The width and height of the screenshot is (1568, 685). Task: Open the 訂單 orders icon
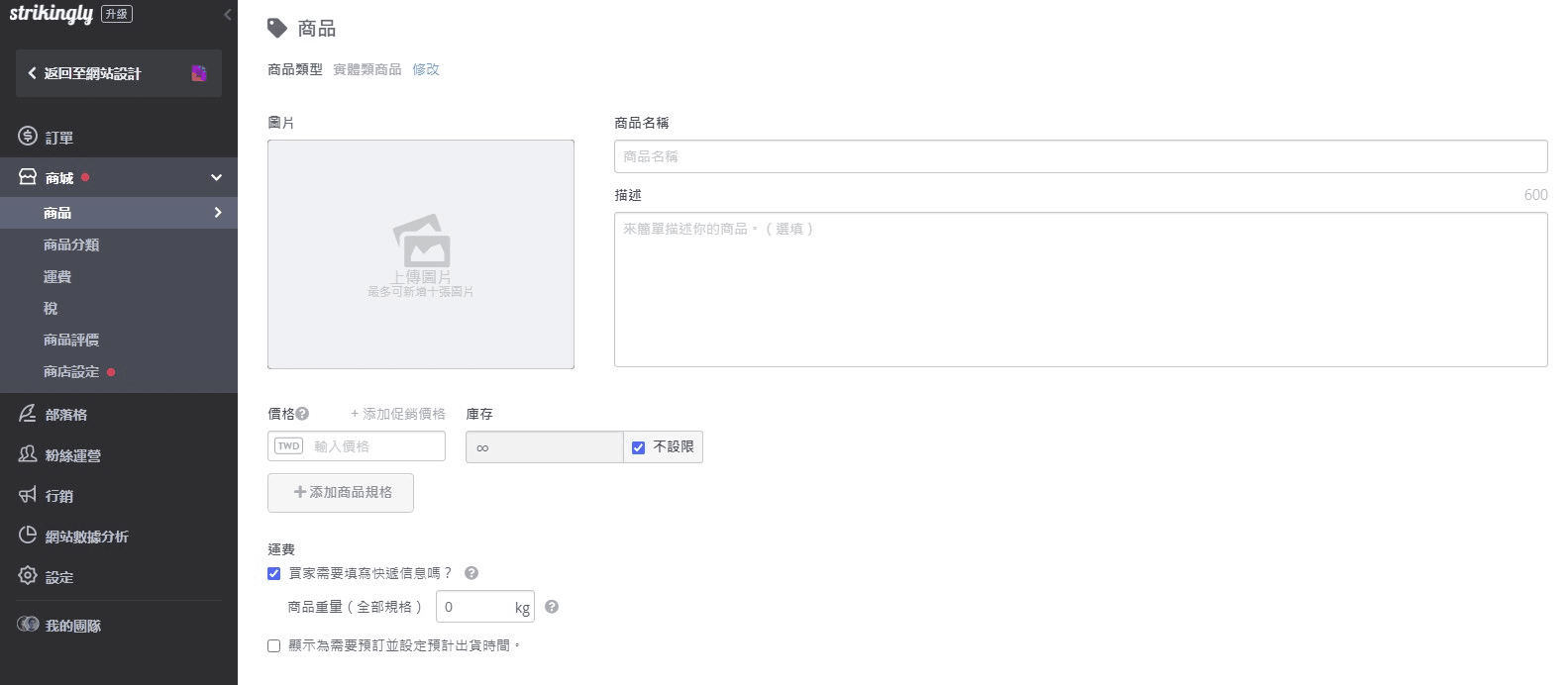(28, 137)
